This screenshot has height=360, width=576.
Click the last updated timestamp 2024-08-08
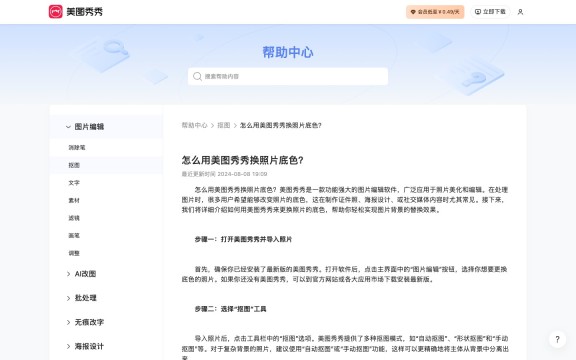point(224,174)
